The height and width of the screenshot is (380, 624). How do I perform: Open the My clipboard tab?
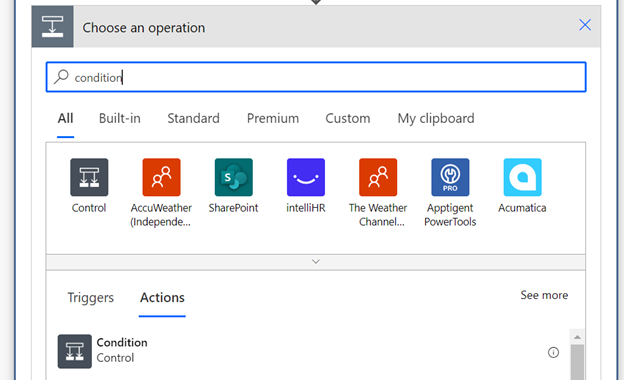point(436,118)
